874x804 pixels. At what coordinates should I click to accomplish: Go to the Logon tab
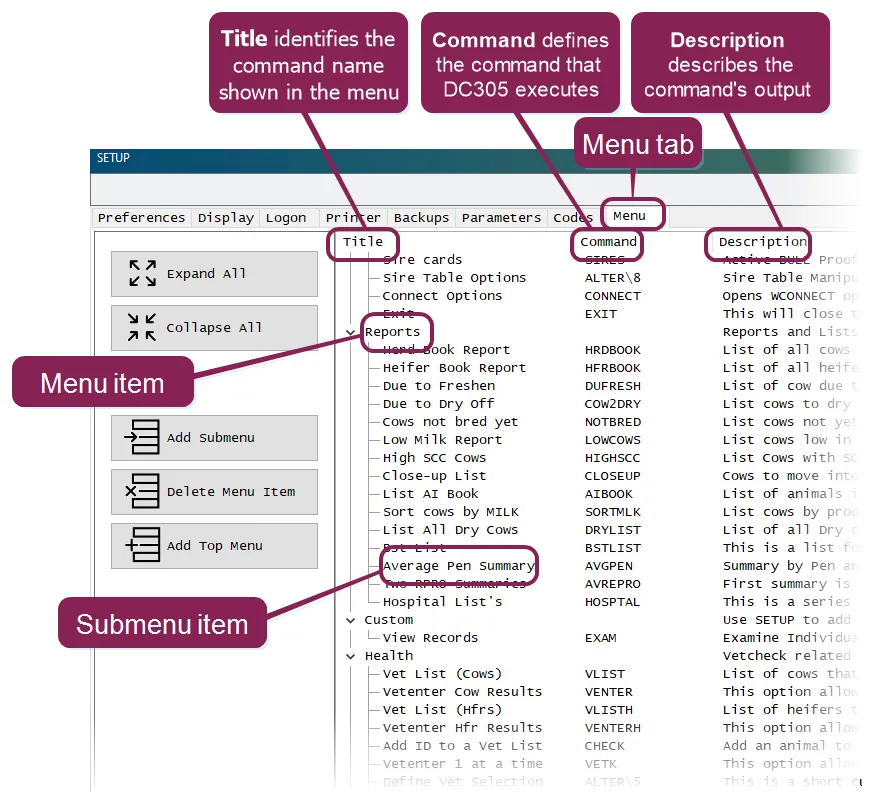[x=286, y=217]
